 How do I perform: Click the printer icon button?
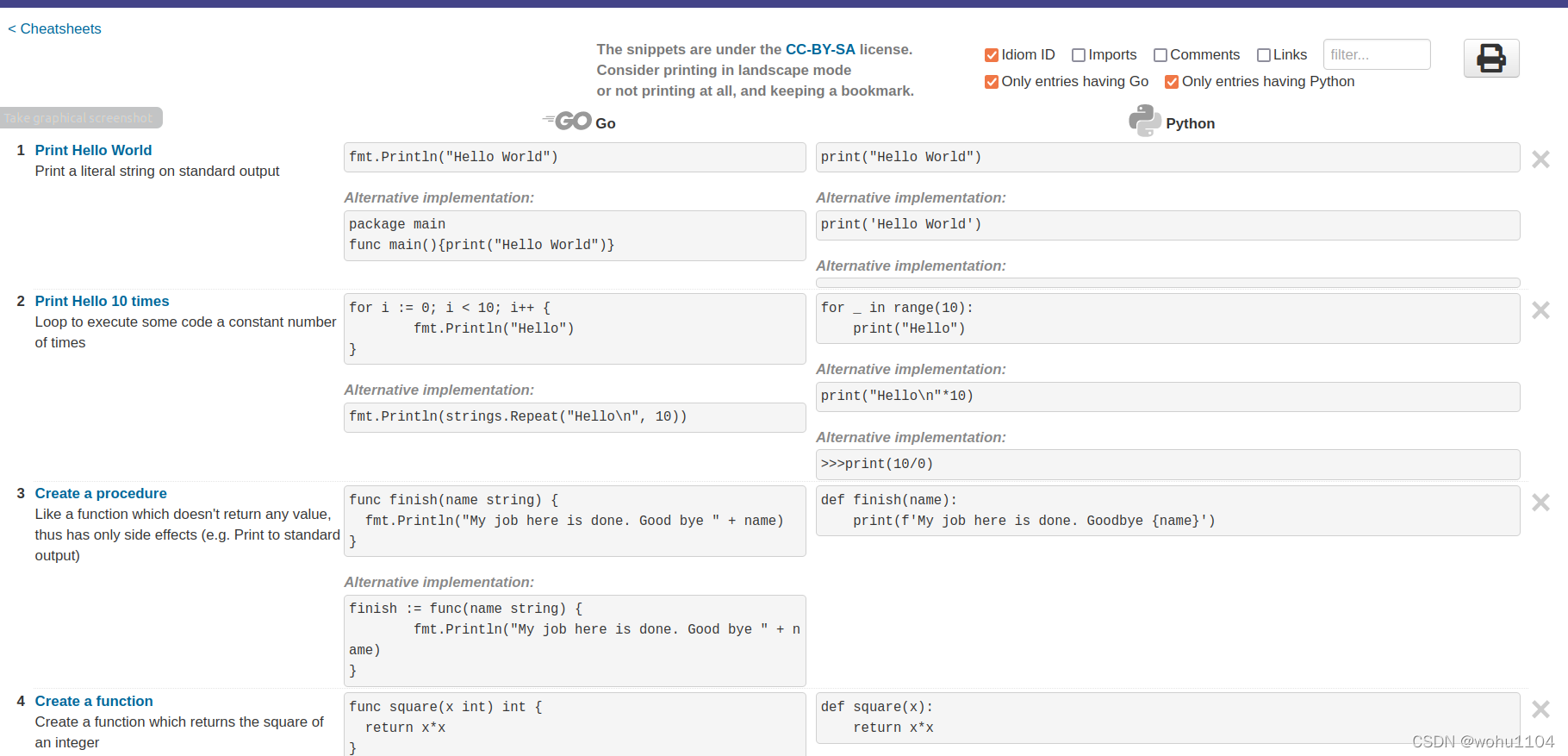coord(1490,58)
